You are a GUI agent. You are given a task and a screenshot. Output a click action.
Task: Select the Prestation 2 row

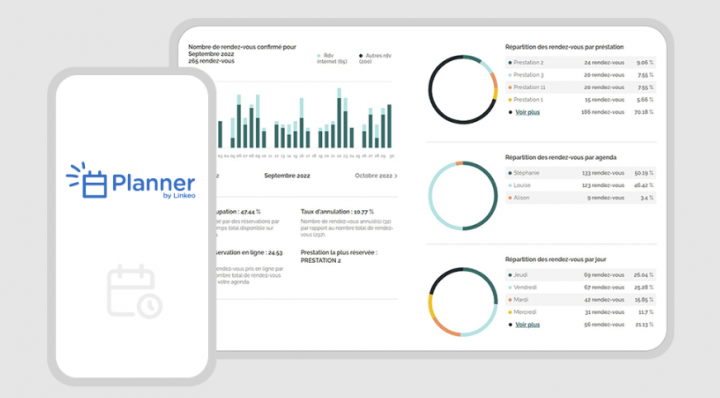(x=580, y=62)
